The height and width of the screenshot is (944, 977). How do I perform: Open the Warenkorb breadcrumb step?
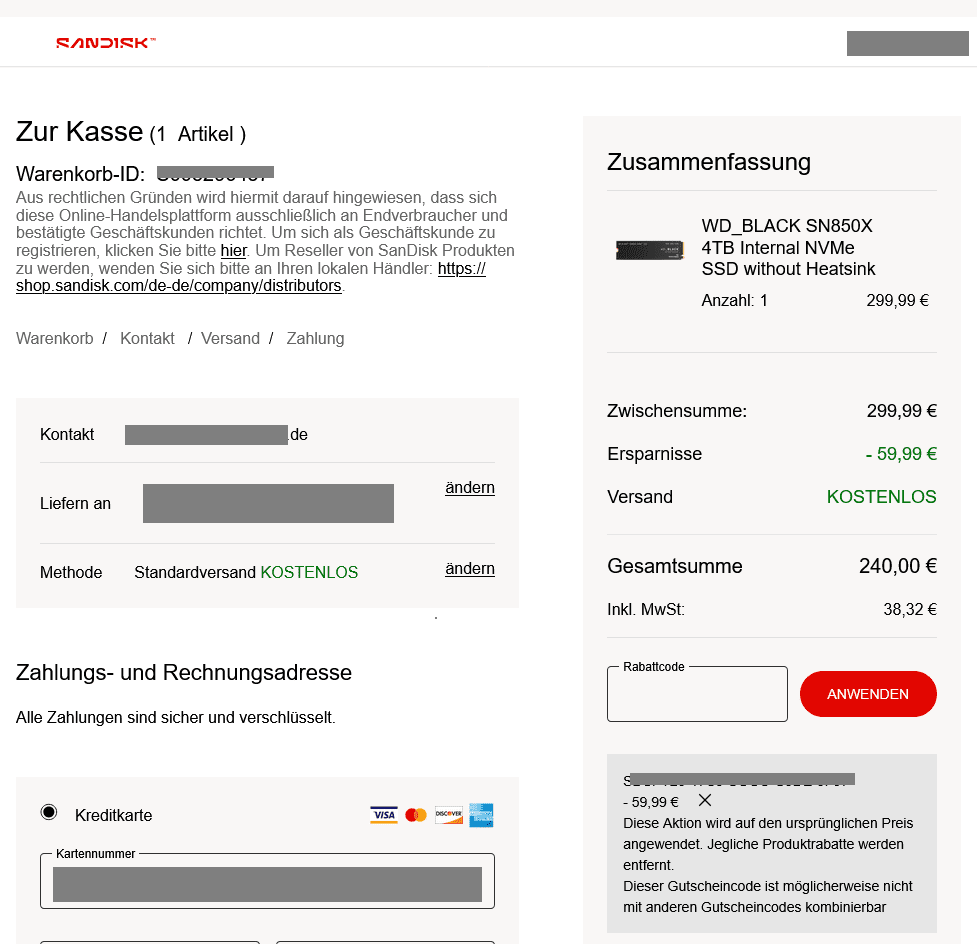point(55,338)
